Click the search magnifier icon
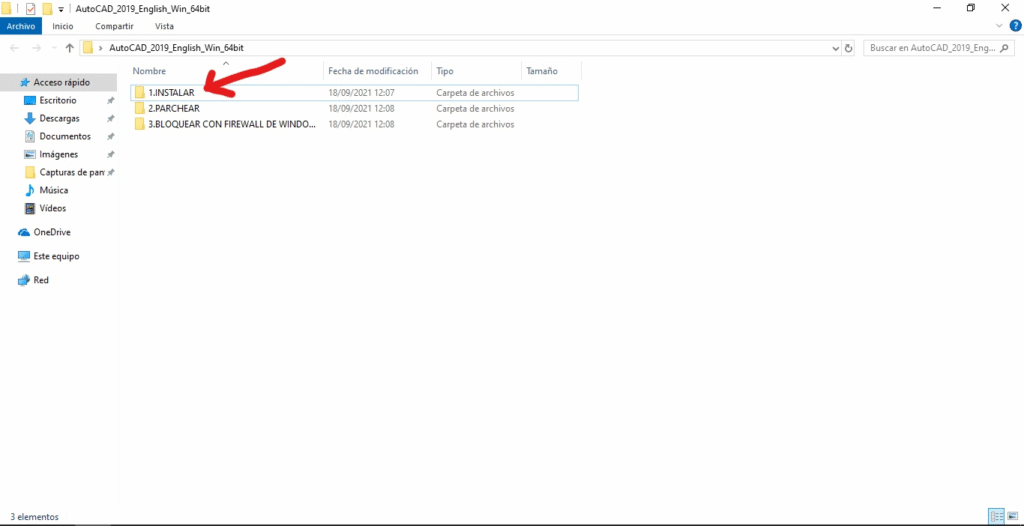 click(x=1006, y=48)
